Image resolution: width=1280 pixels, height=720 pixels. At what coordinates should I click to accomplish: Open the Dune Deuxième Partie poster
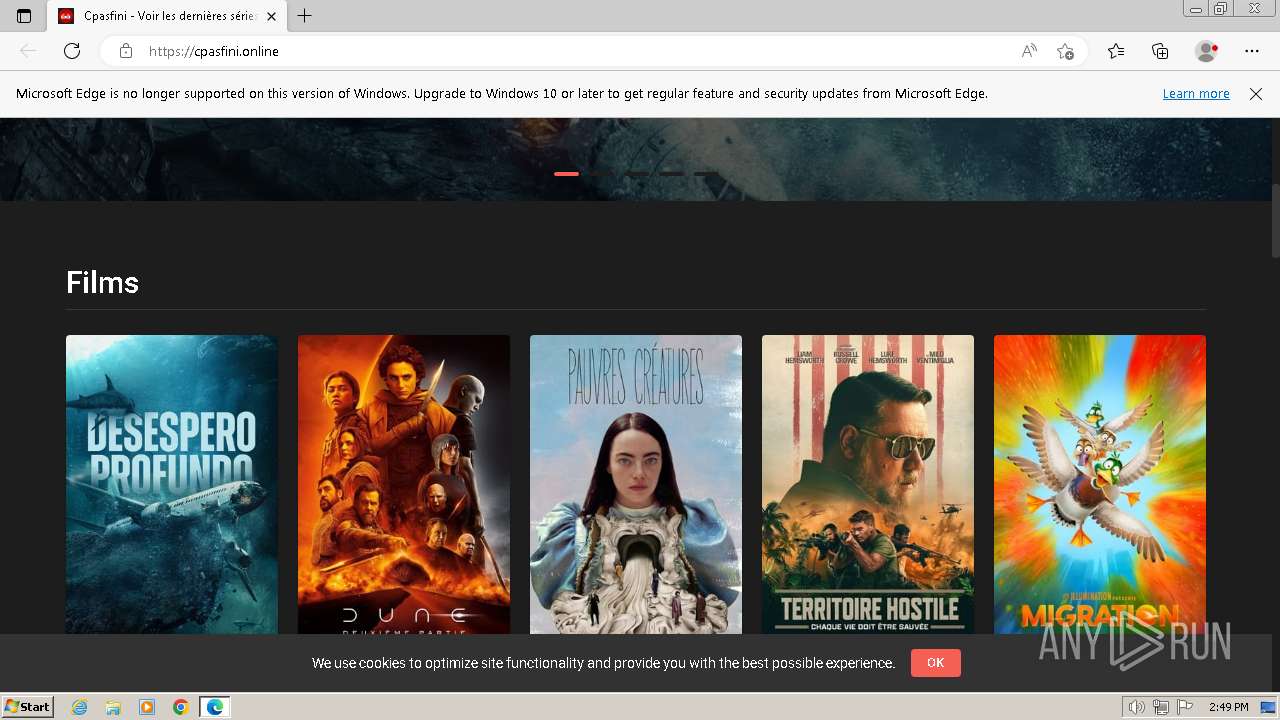click(404, 484)
